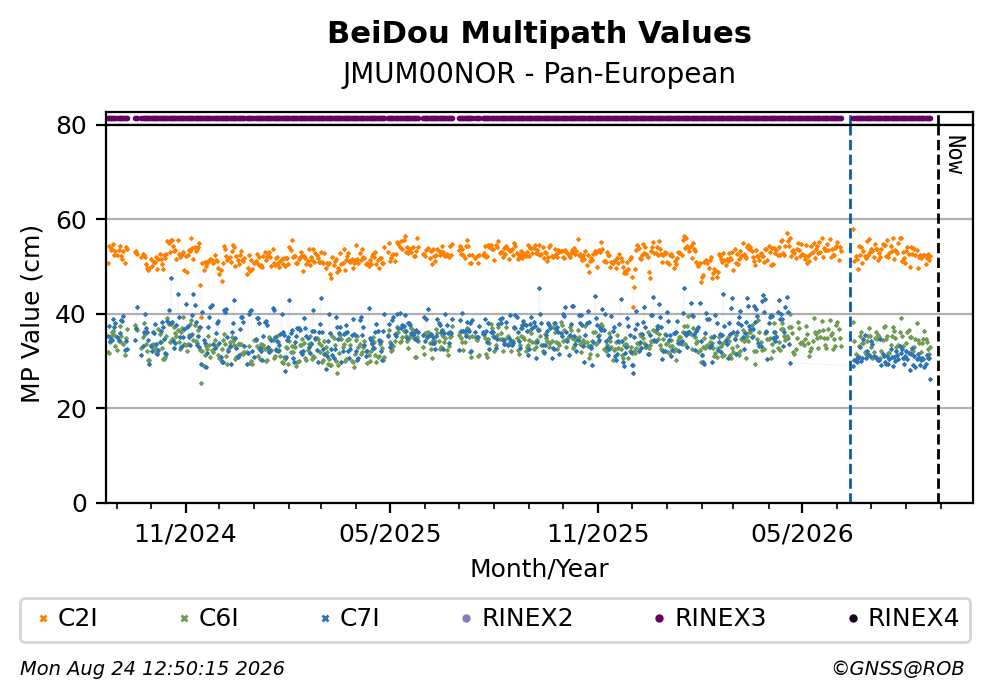
Task: Click the black RINEX4 legend dot
Action: (x=854, y=619)
